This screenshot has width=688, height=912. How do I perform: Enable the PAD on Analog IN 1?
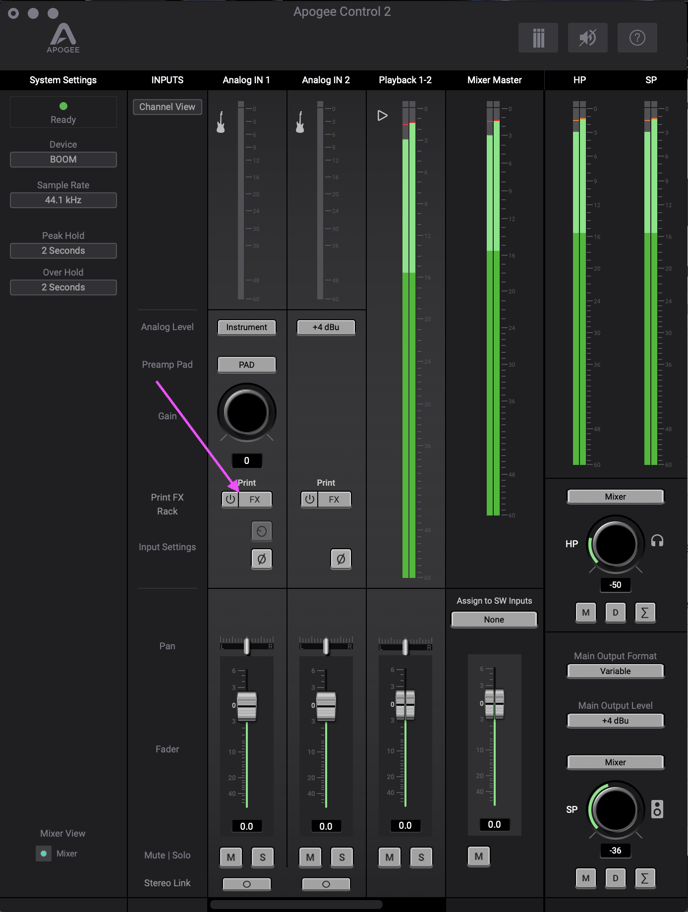[x=247, y=365]
